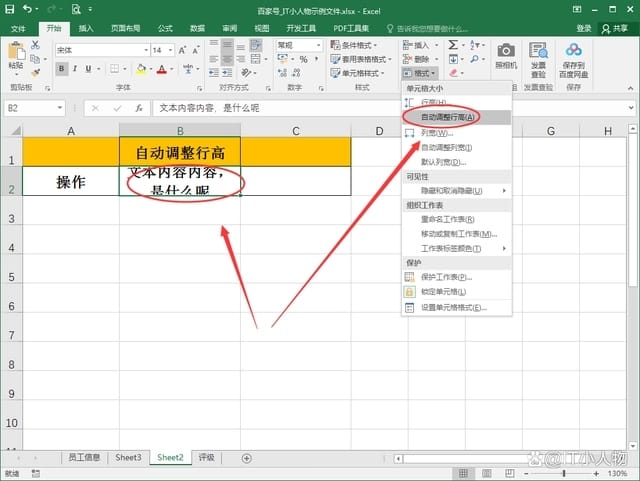Open the 单元格样式 cell styles dropdown
The image size is (640, 481).
click(x=358, y=73)
